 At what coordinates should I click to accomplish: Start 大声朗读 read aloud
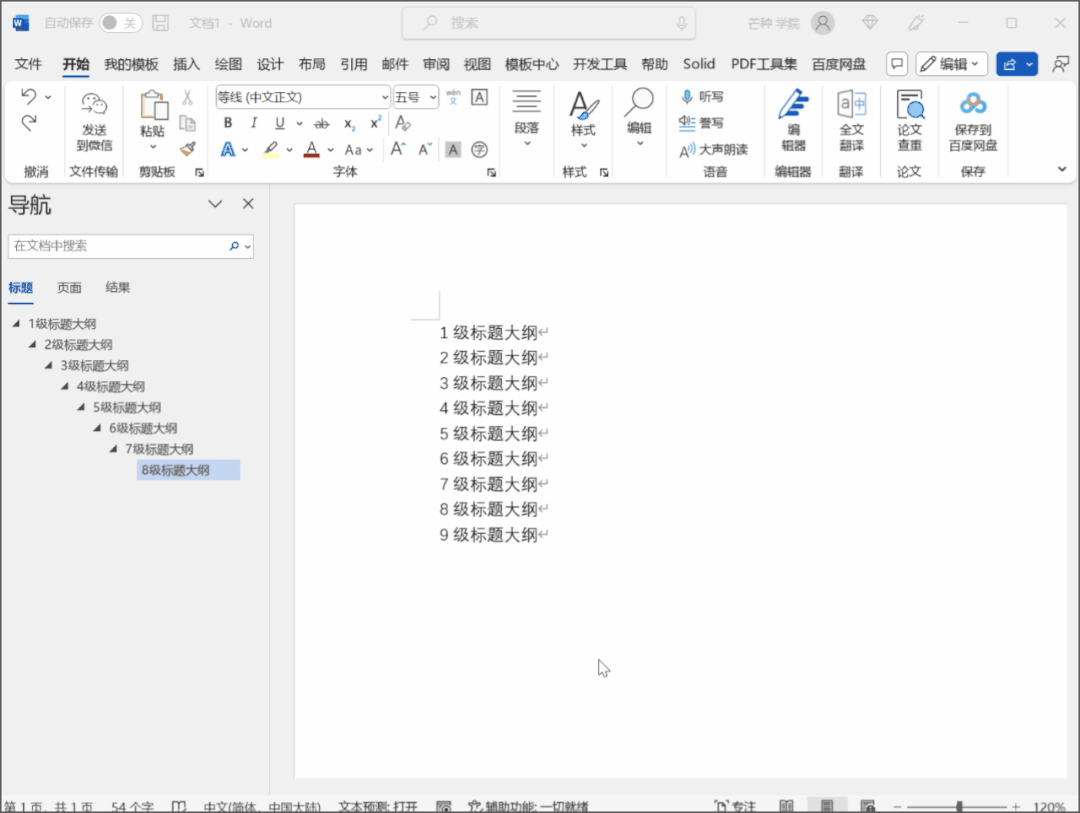tap(713, 150)
